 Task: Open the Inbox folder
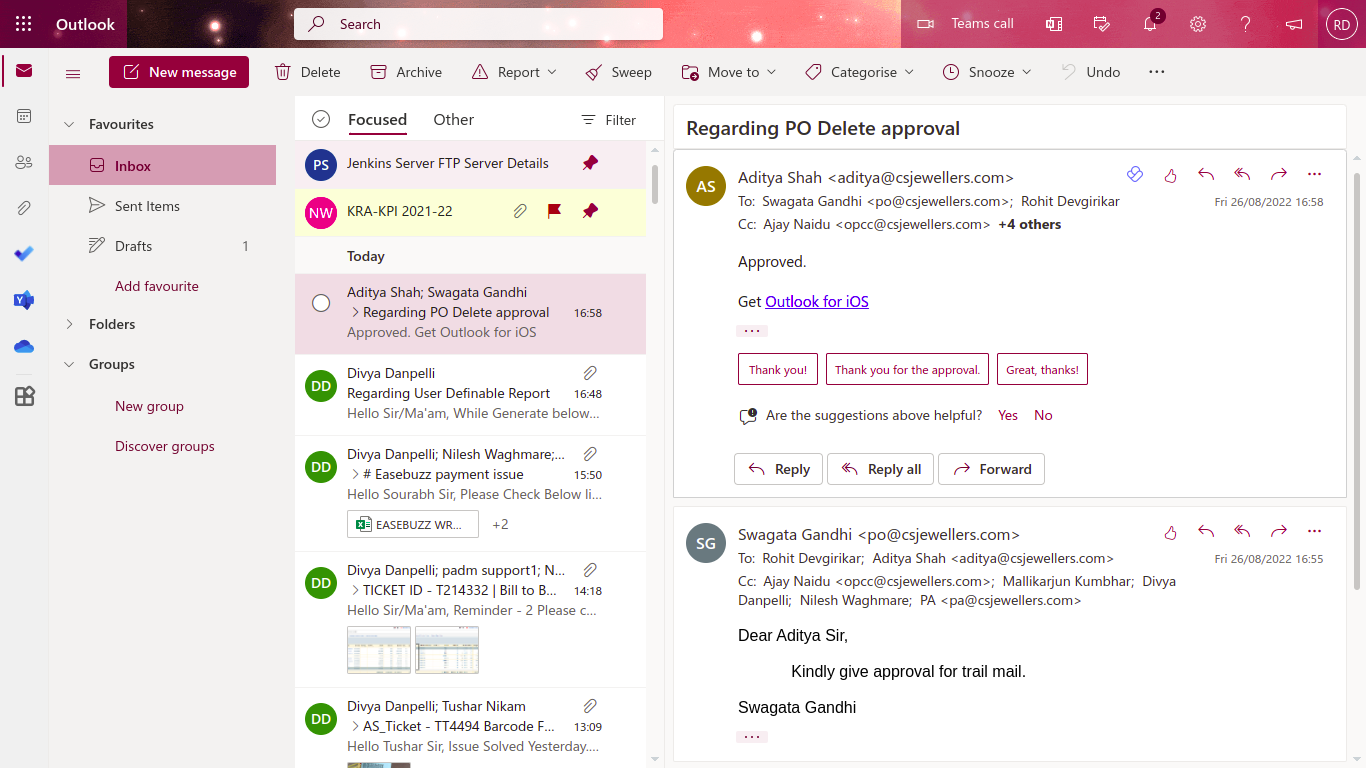pos(162,166)
